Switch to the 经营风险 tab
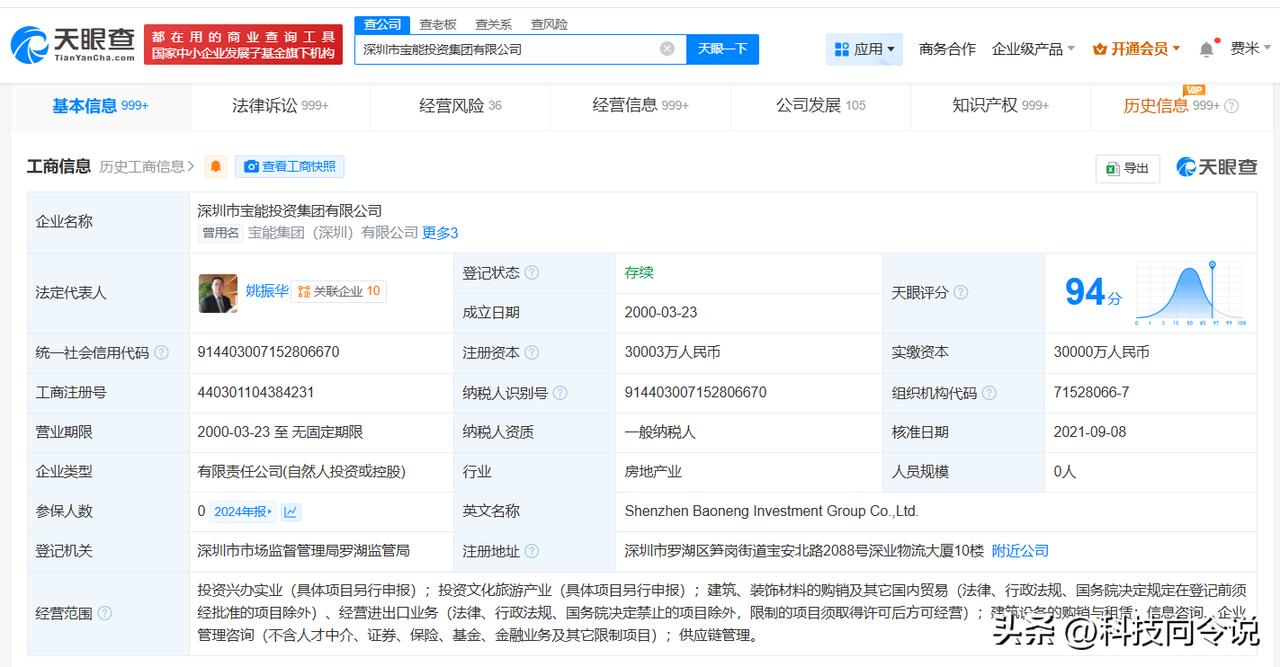 pyautogui.click(x=460, y=106)
